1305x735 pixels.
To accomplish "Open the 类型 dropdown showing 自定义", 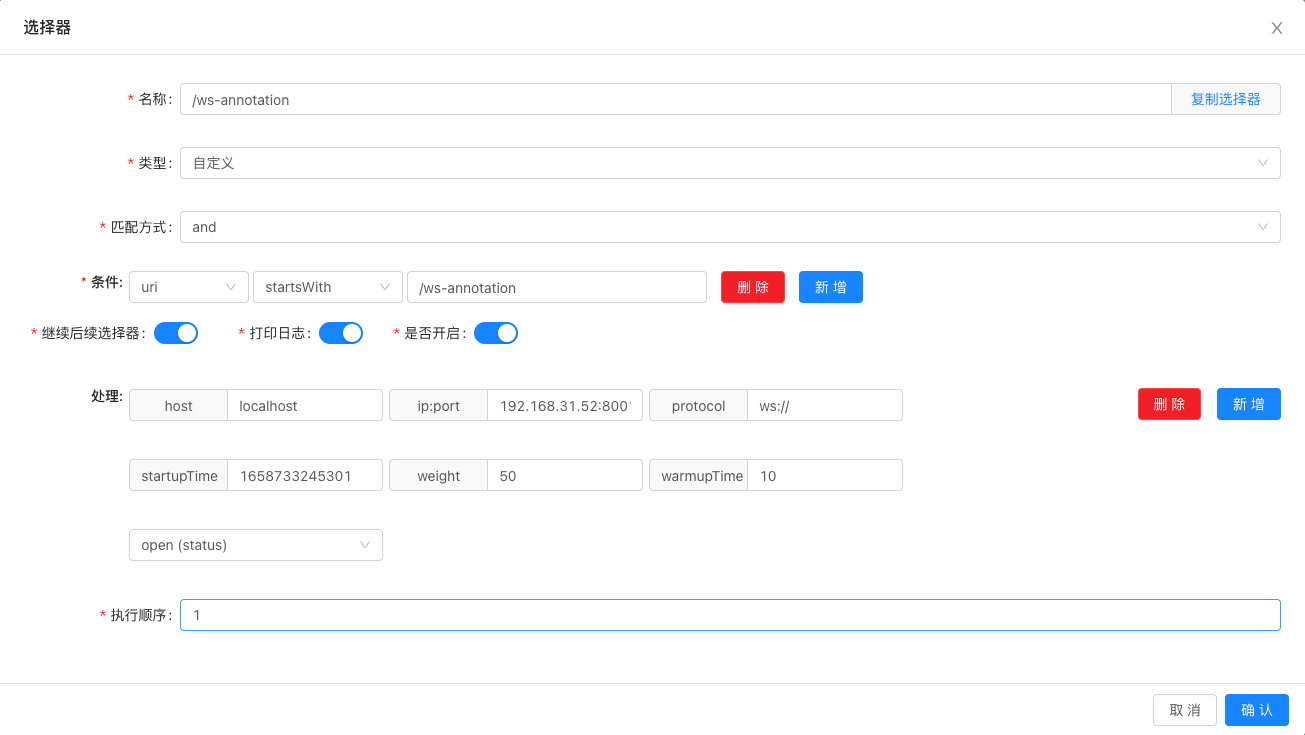I will [729, 163].
